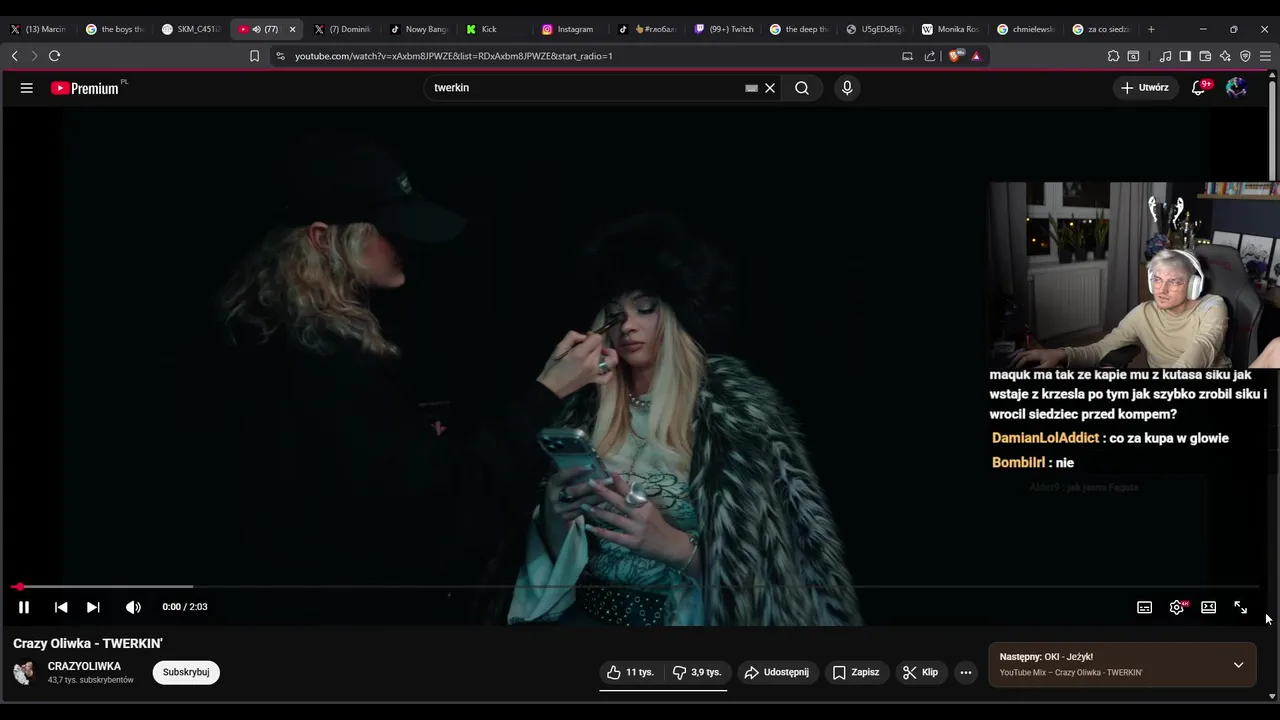Open the YouTube hamburger guide menu
Screen dimensions: 1280x720
(x=27, y=88)
